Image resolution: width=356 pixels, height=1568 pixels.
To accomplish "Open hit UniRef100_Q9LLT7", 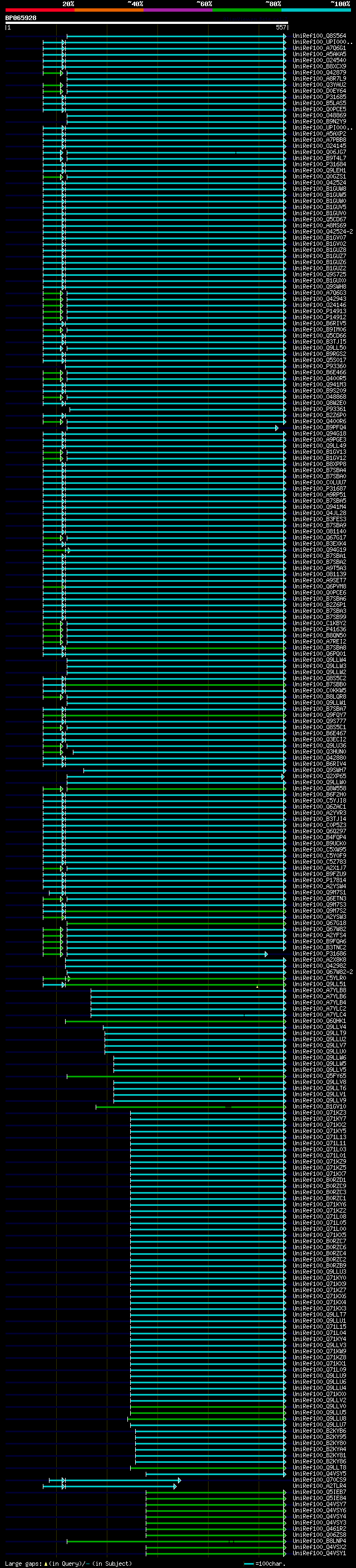I will point(319,1315).
